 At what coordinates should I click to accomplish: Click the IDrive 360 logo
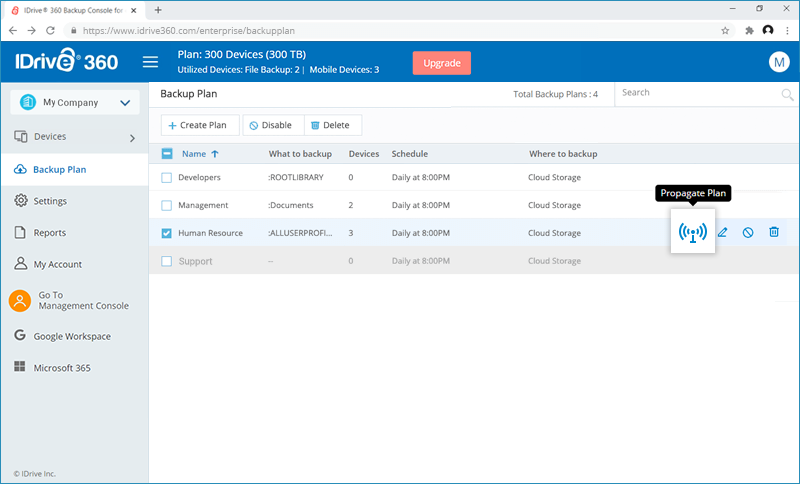click(66, 61)
